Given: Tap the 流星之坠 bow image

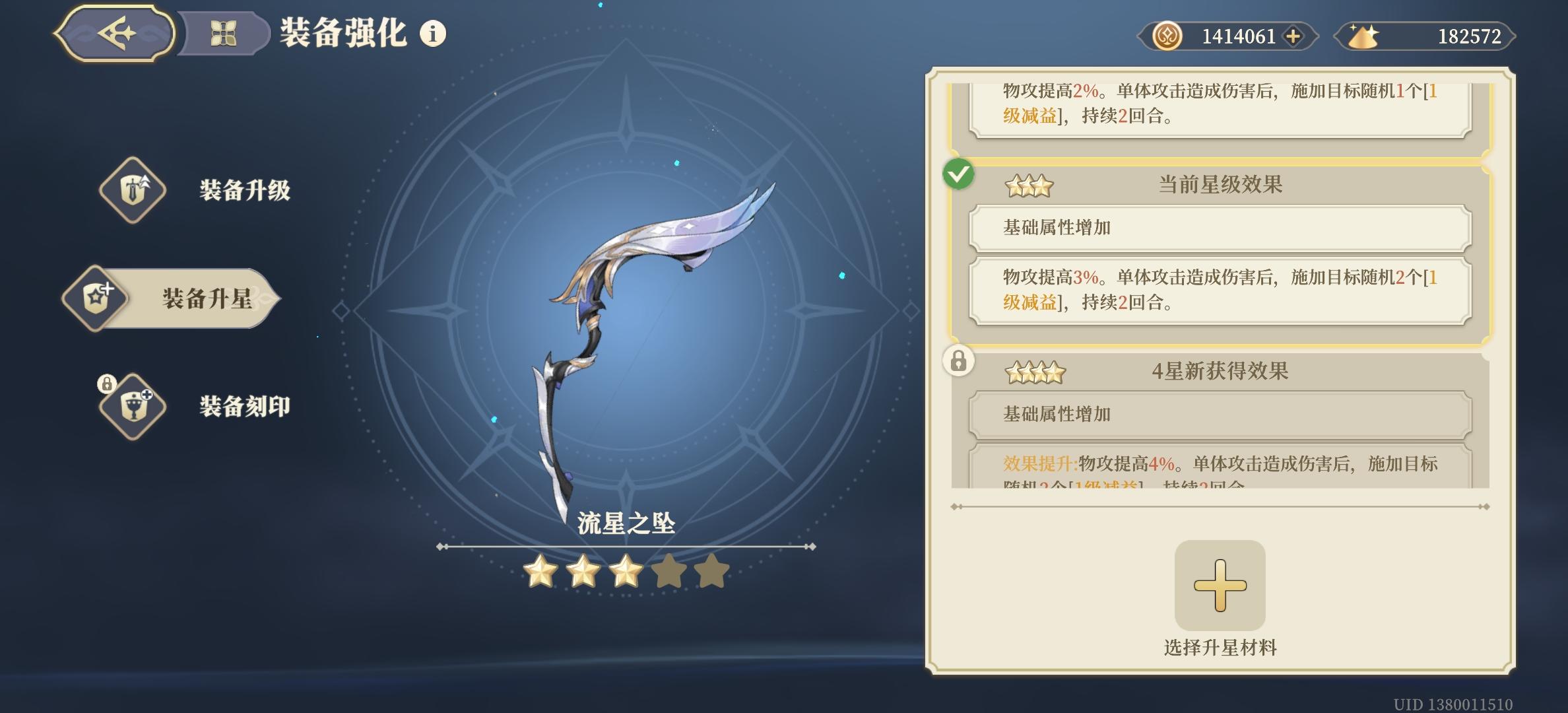Looking at the screenshot, I should [653, 343].
